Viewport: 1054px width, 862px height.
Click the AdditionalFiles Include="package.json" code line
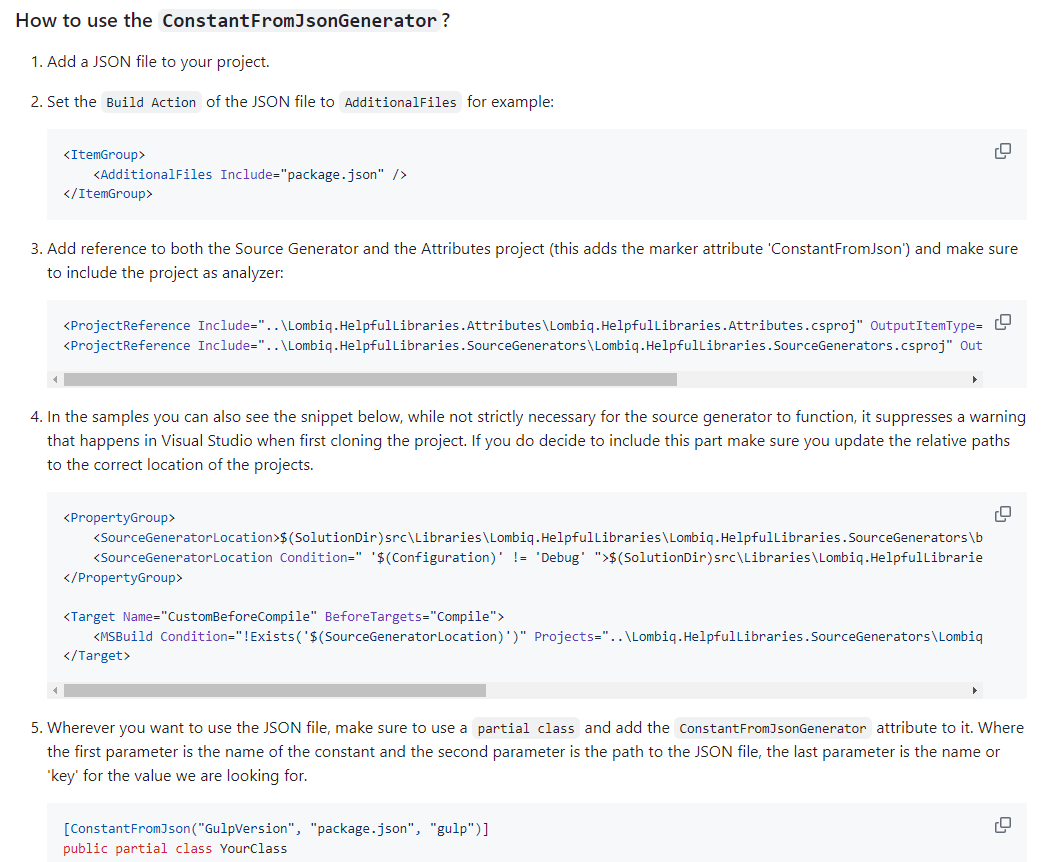click(x=250, y=175)
